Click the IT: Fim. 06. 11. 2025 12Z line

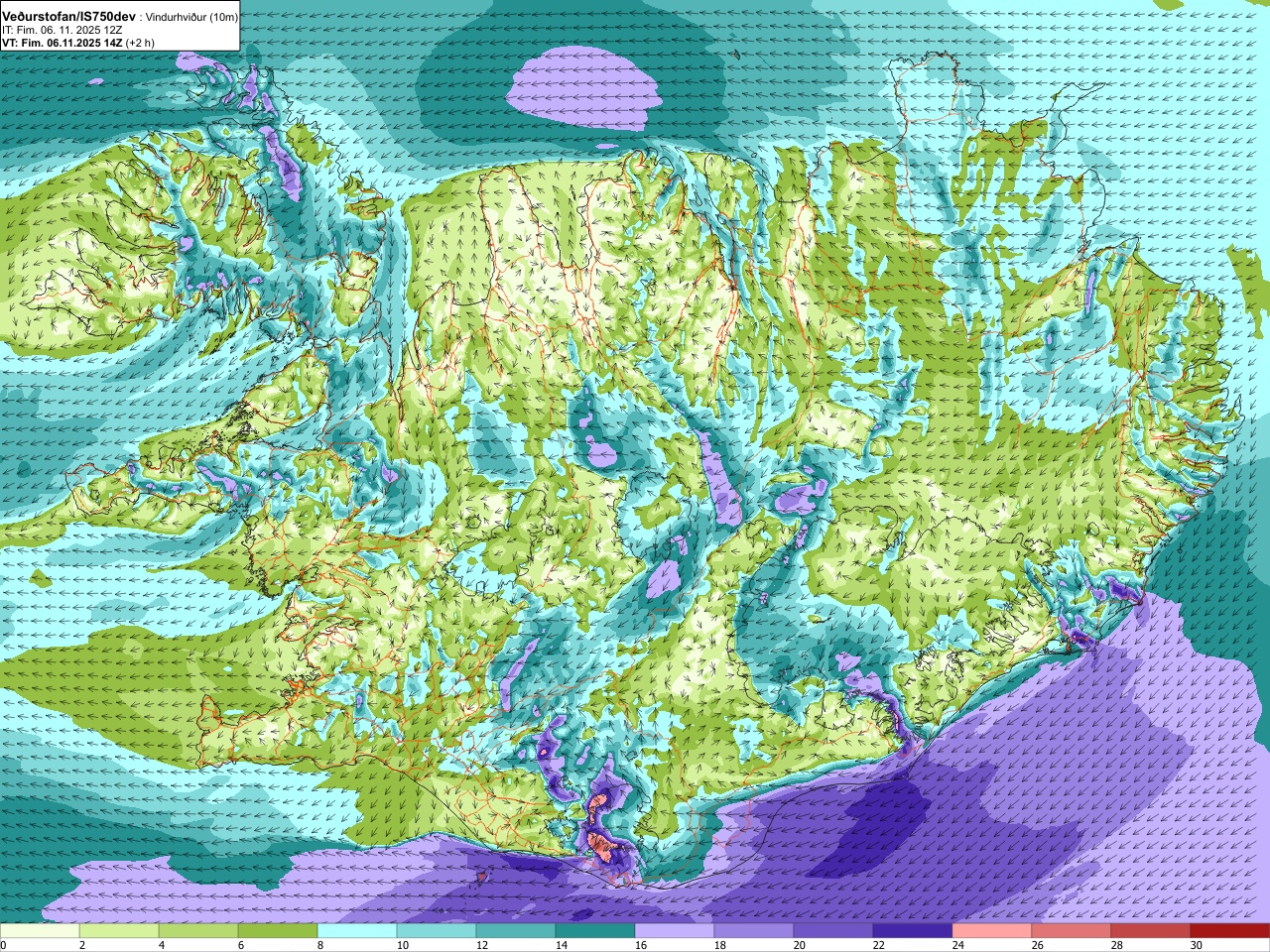(63, 30)
